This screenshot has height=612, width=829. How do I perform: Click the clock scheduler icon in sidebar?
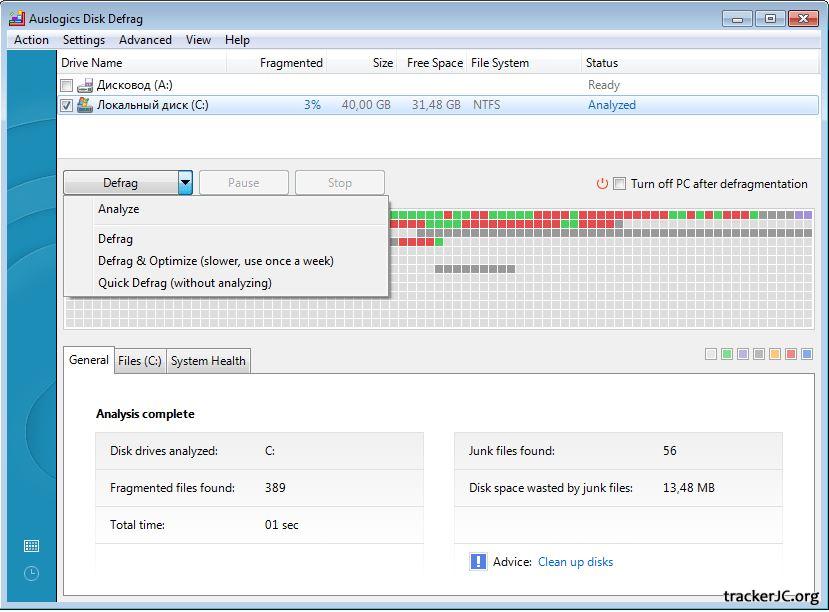pos(31,573)
